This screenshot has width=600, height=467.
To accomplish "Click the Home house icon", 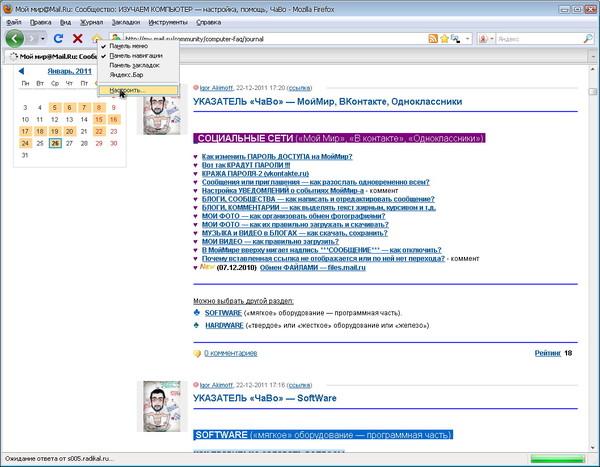I will point(96,38).
